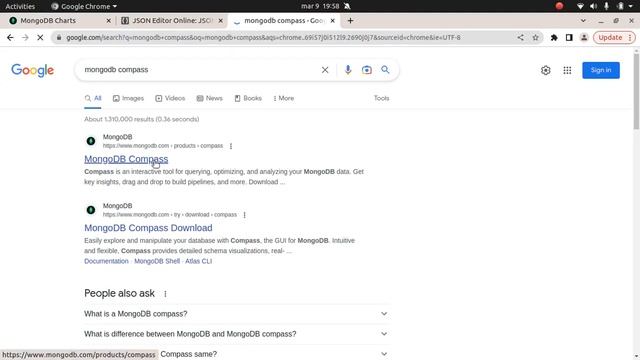This screenshot has height=360, width=640.
Task: Open the MongoDB Compass result link
Action: 126,159
